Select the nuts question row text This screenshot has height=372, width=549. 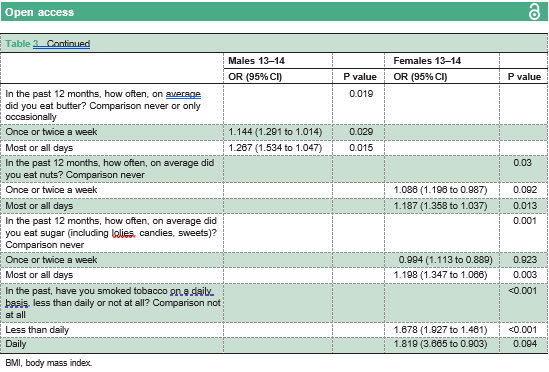pos(110,168)
